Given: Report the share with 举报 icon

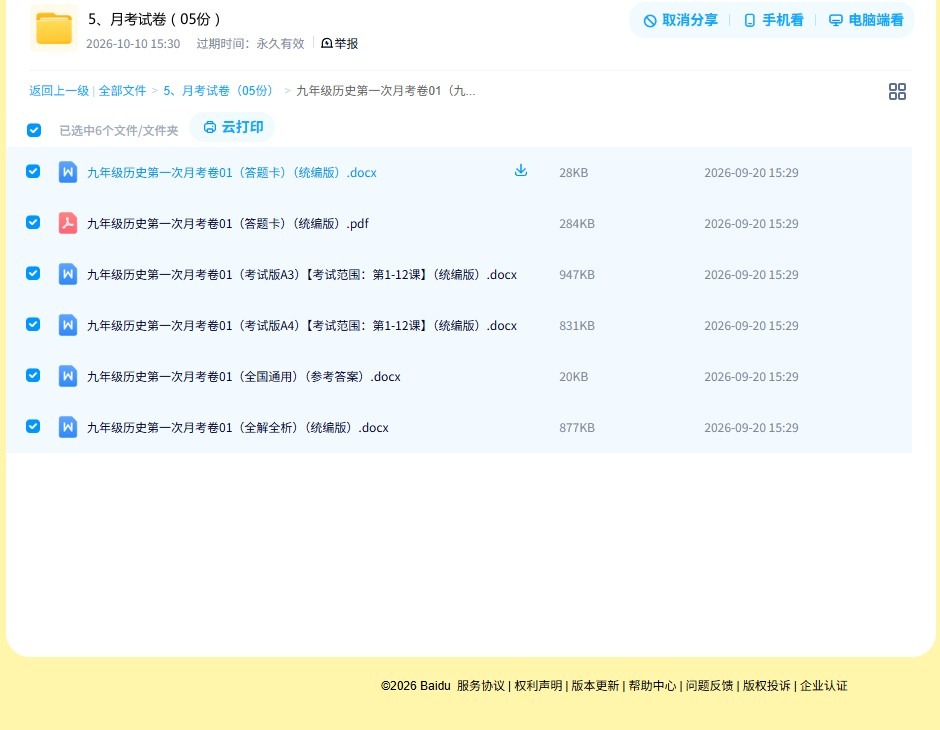Looking at the screenshot, I should tap(339, 43).
